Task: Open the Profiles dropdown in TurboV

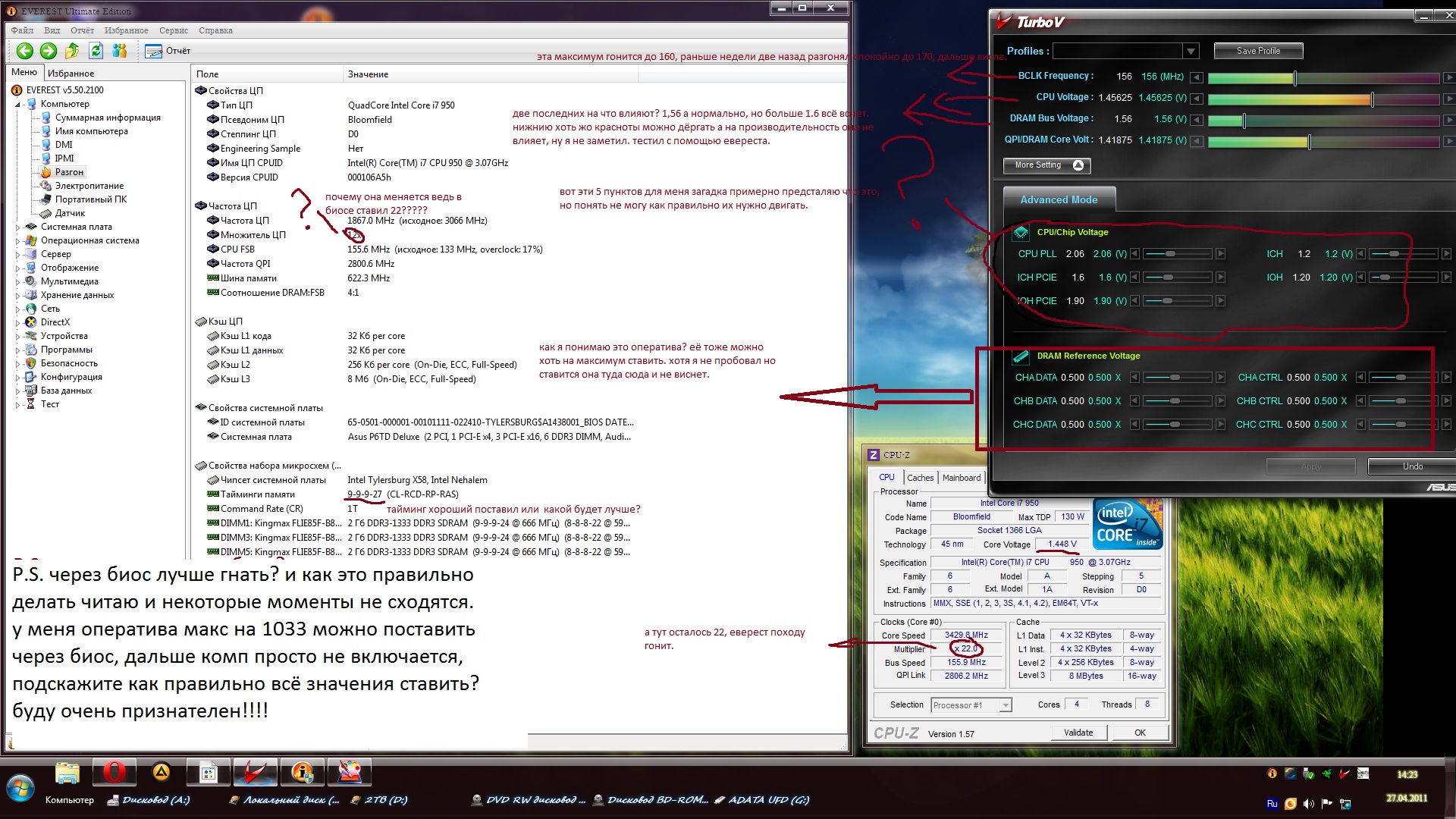Action: coord(1191,51)
